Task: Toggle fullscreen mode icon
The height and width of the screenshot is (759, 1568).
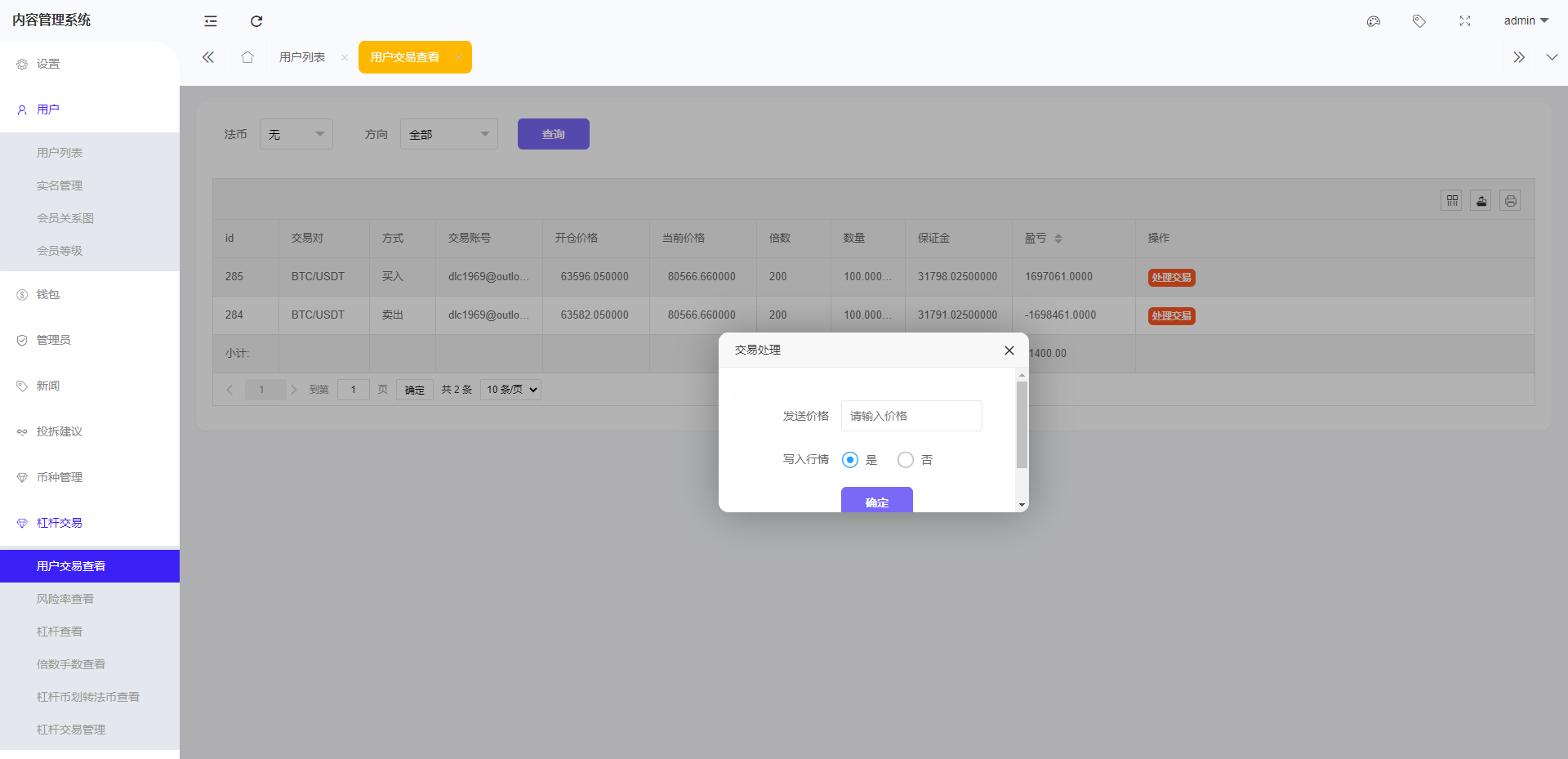Action: (1465, 21)
